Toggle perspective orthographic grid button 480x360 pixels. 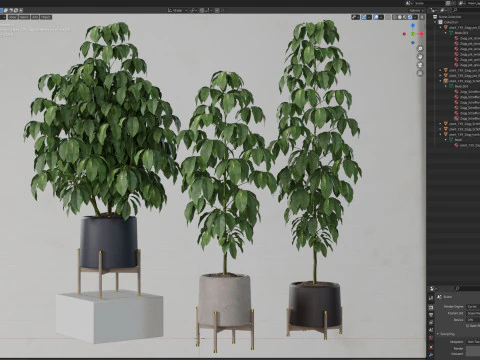[420, 73]
